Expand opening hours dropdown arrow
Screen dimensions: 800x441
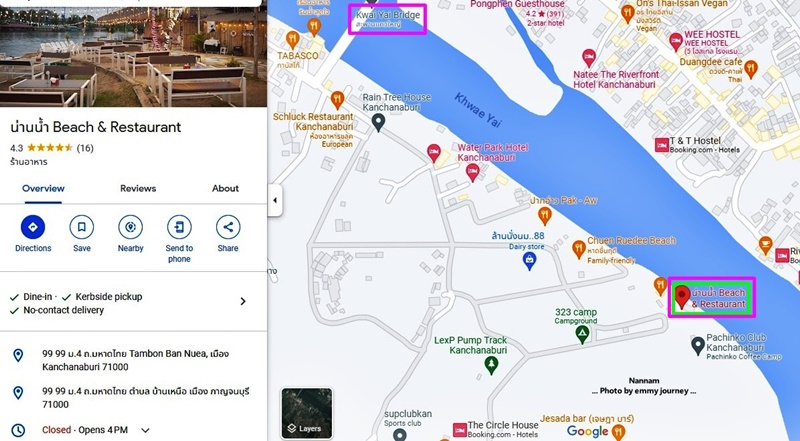pos(145,430)
